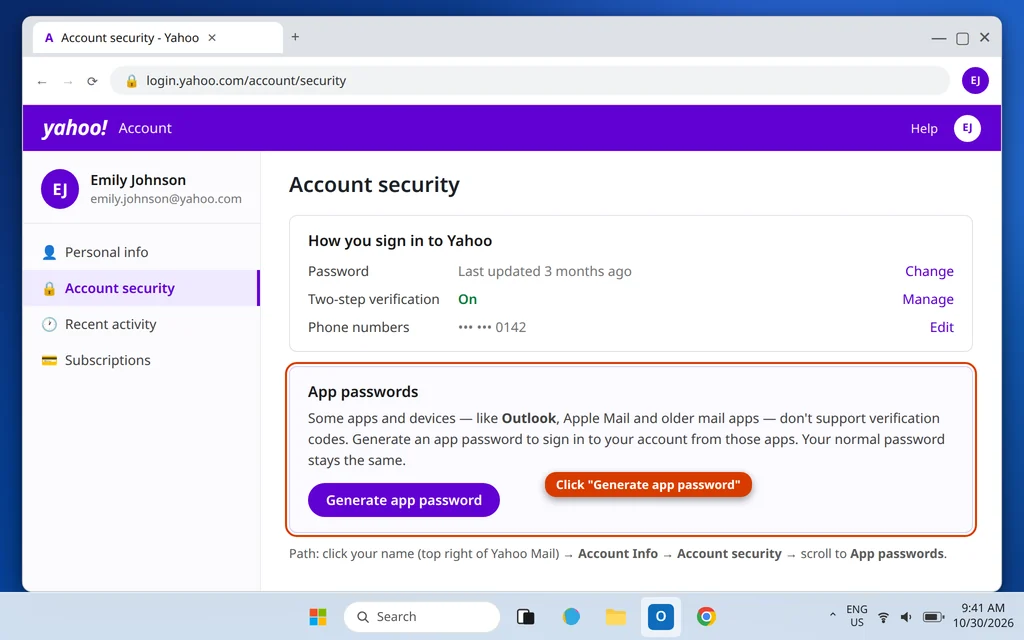Click the Account security page title

(374, 185)
